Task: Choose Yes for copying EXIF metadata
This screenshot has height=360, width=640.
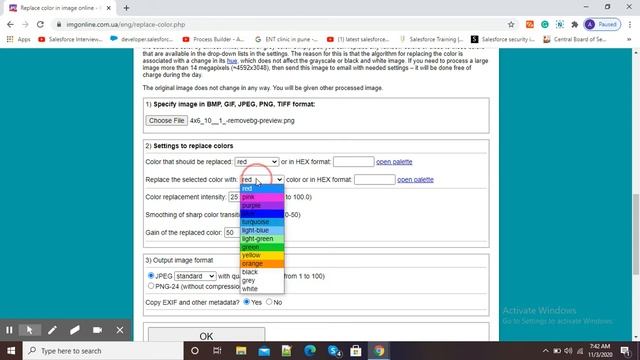Action: (247, 302)
